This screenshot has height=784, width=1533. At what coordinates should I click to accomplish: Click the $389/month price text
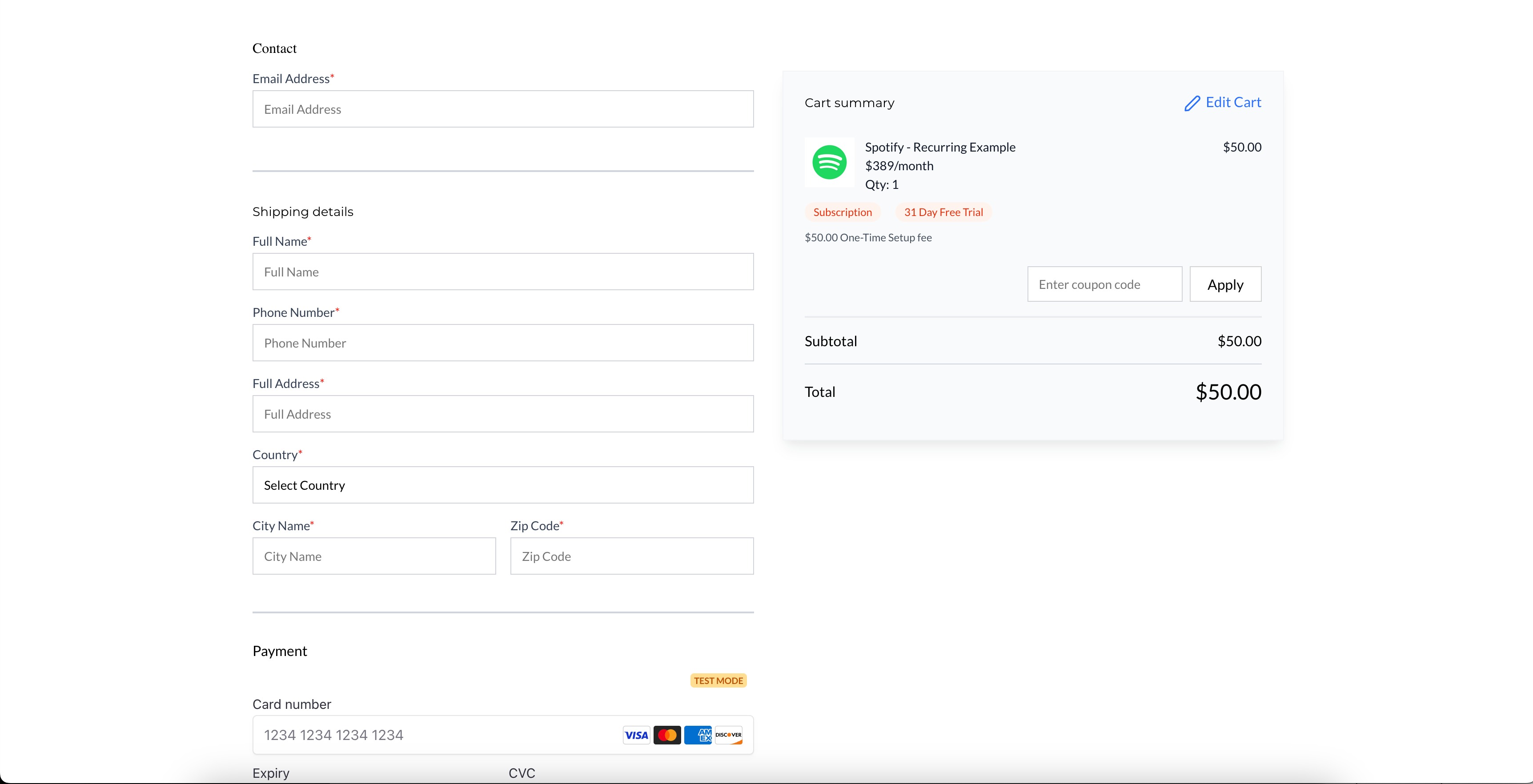click(x=899, y=166)
